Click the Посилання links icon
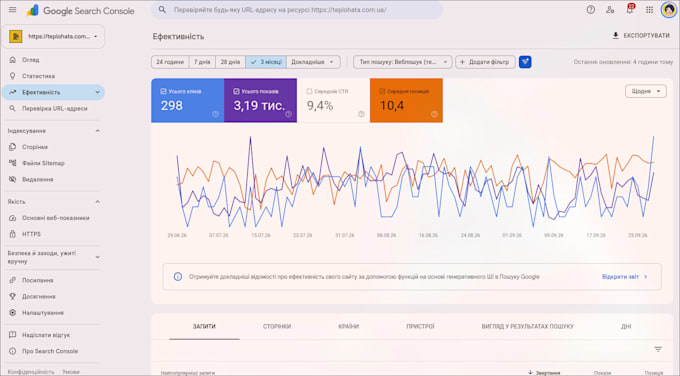 [x=13, y=280]
